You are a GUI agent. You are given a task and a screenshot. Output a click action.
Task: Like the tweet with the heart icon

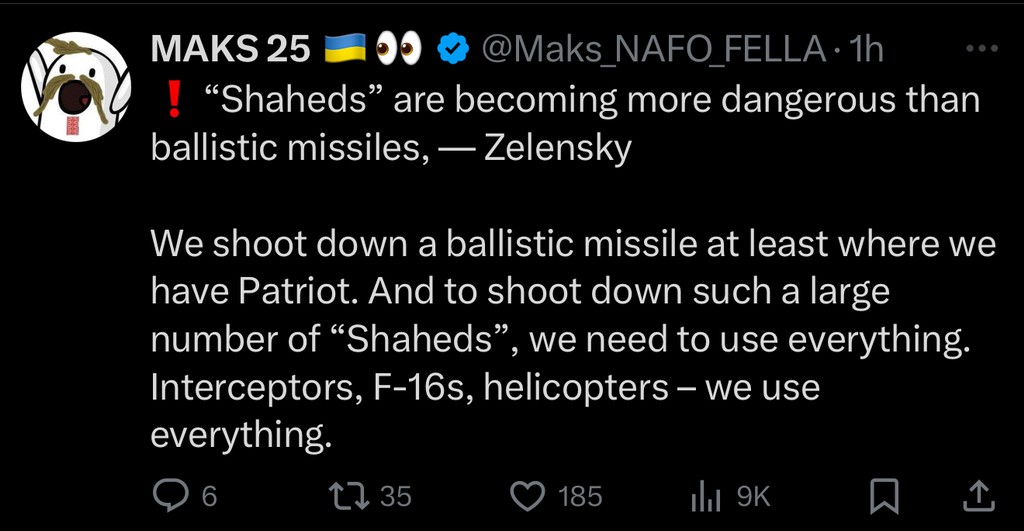click(x=528, y=494)
